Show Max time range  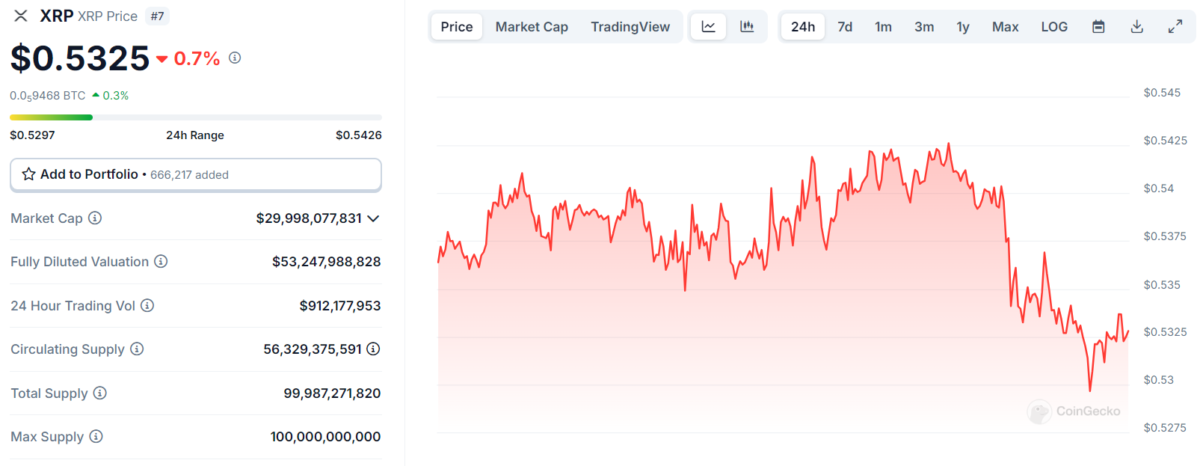pos(1005,27)
